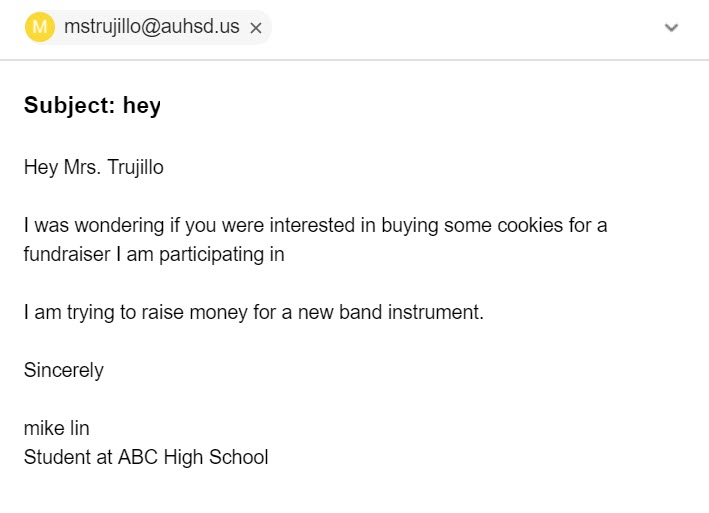
Task: Click the 'Subject: hey' line
Action: tap(92, 105)
